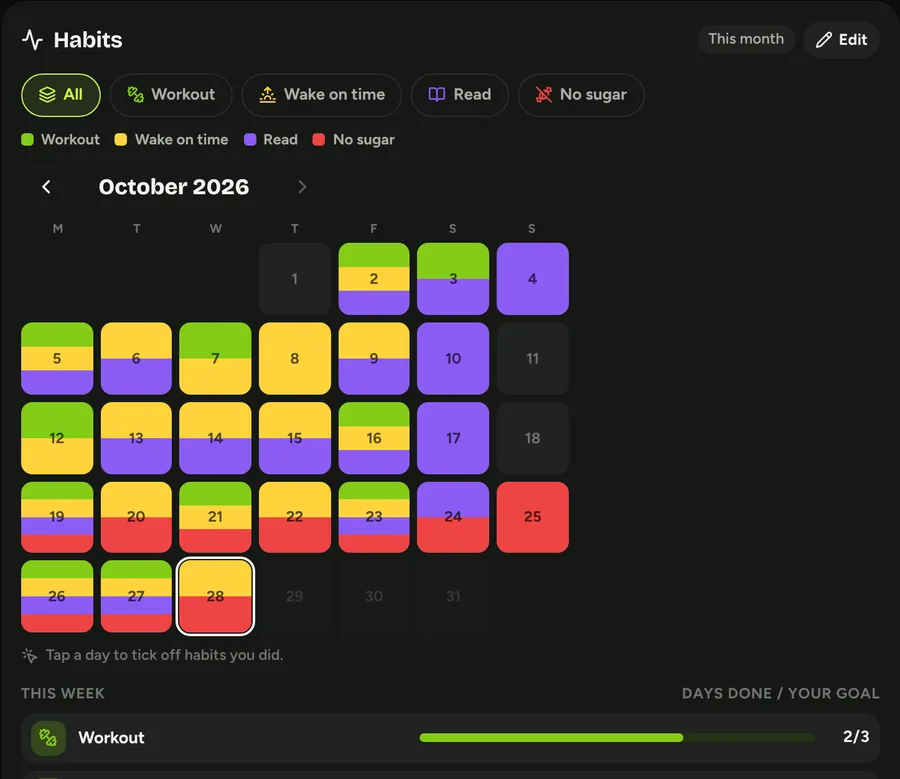Click the dumbbell icon in Workout filter chip
Viewport: 900px width, 779px height.
135,95
